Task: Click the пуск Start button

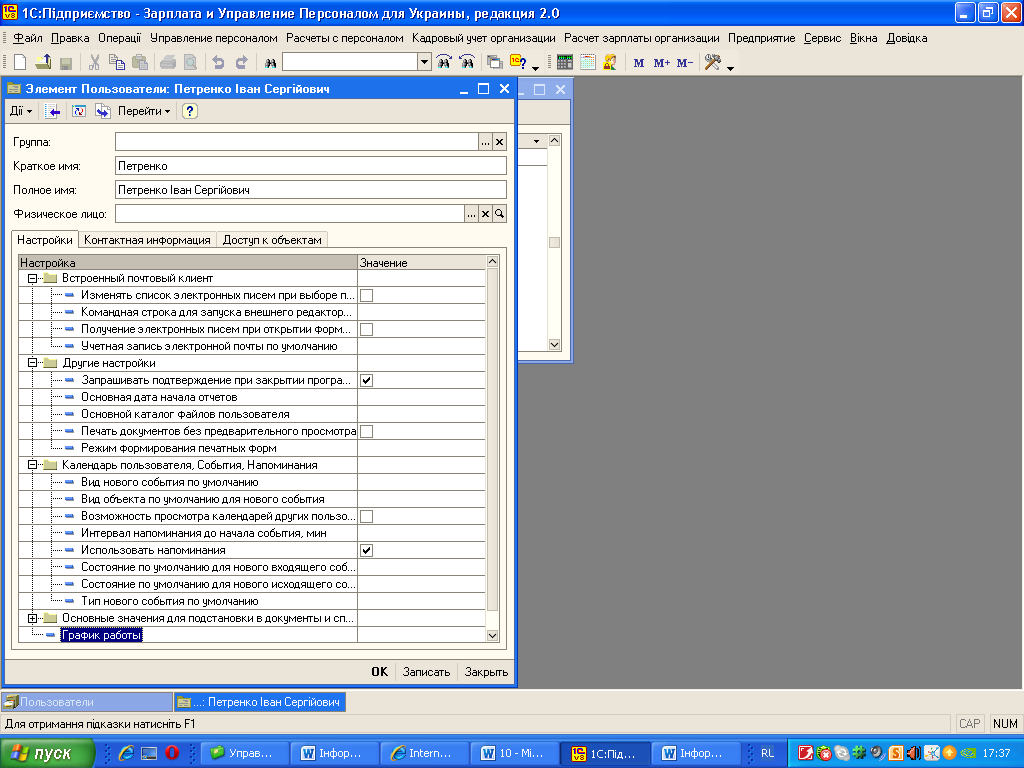Action: pyautogui.click(x=47, y=753)
